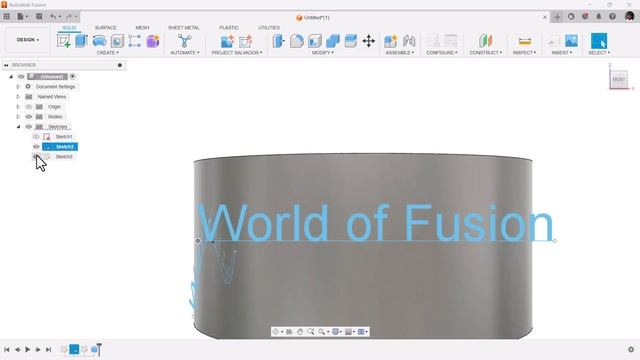Open the data panel grid icon
Screen dimensions: 640x360
pyautogui.click(x=7, y=17)
